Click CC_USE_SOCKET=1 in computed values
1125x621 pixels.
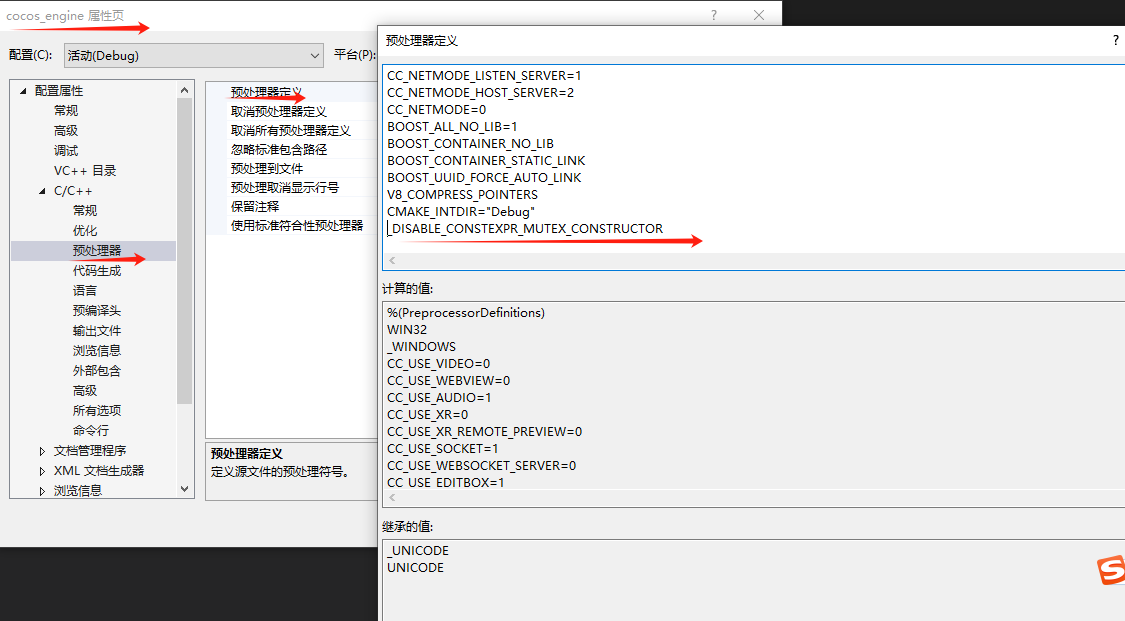pyautogui.click(x=443, y=449)
